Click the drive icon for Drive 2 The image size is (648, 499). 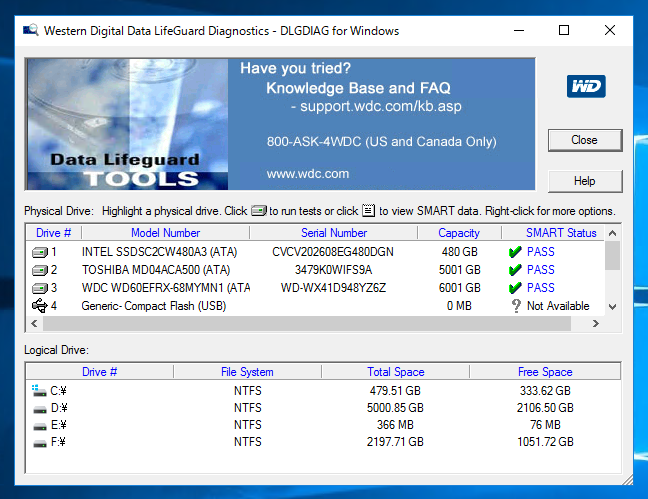pos(40,270)
